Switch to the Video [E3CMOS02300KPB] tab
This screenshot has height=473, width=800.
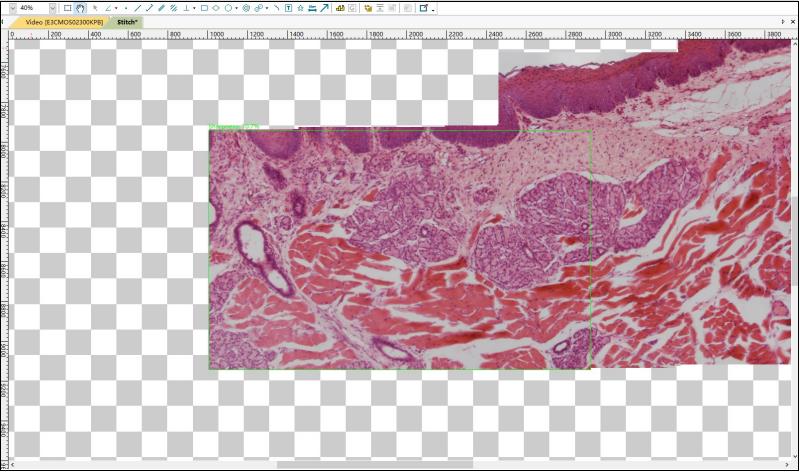[62, 21]
